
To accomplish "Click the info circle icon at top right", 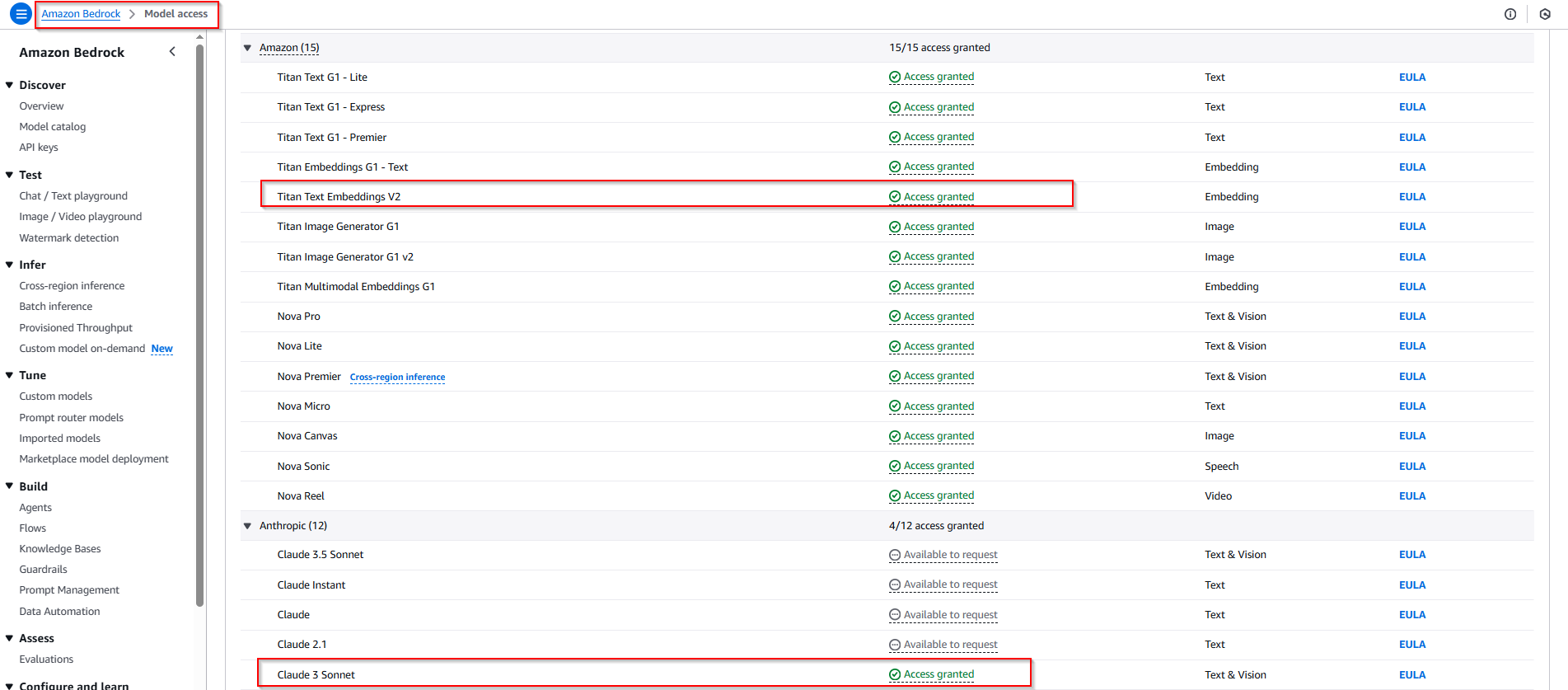I will pos(1510,14).
